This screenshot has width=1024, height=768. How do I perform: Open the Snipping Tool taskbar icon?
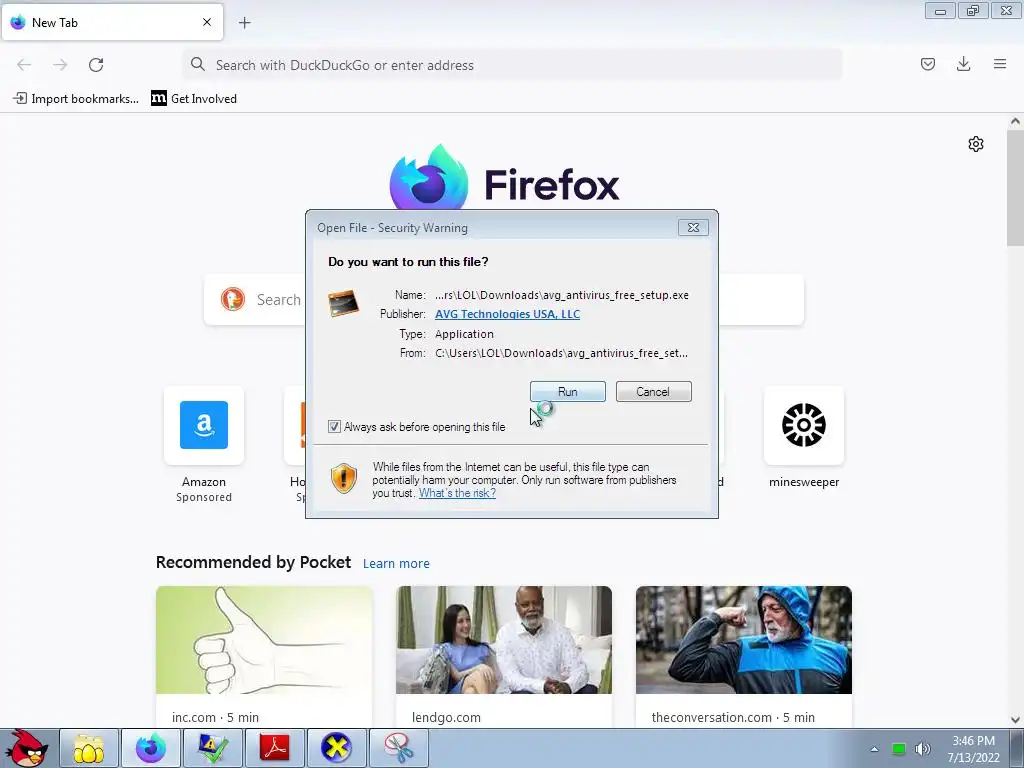tap(398, 748)
